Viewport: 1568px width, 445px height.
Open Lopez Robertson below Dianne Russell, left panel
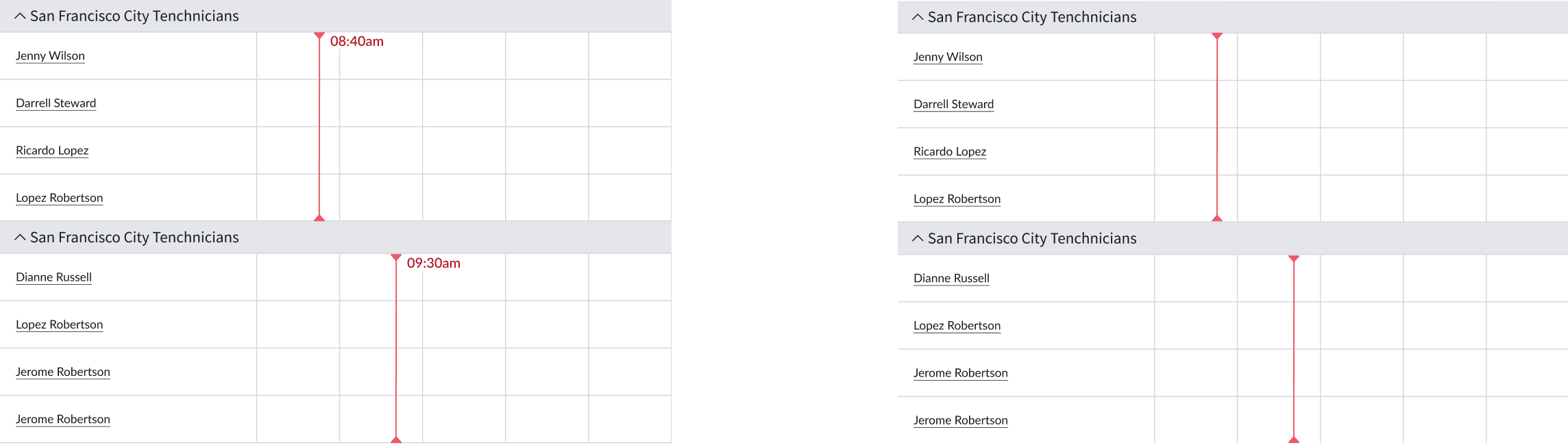[59, 324]
